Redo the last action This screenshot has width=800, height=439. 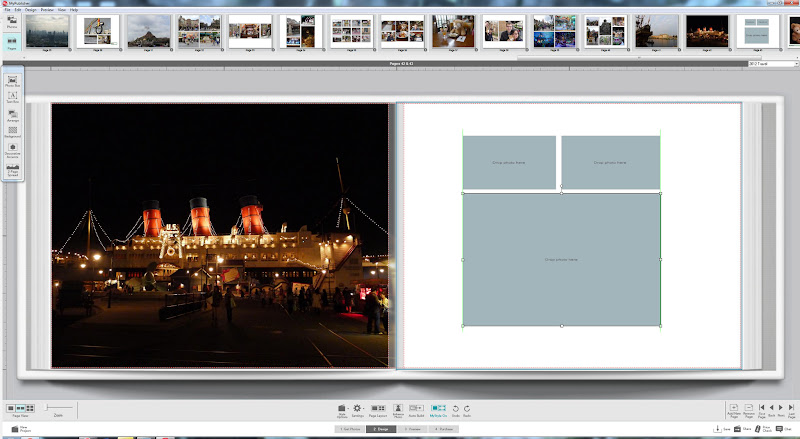[x=467, y=411]
